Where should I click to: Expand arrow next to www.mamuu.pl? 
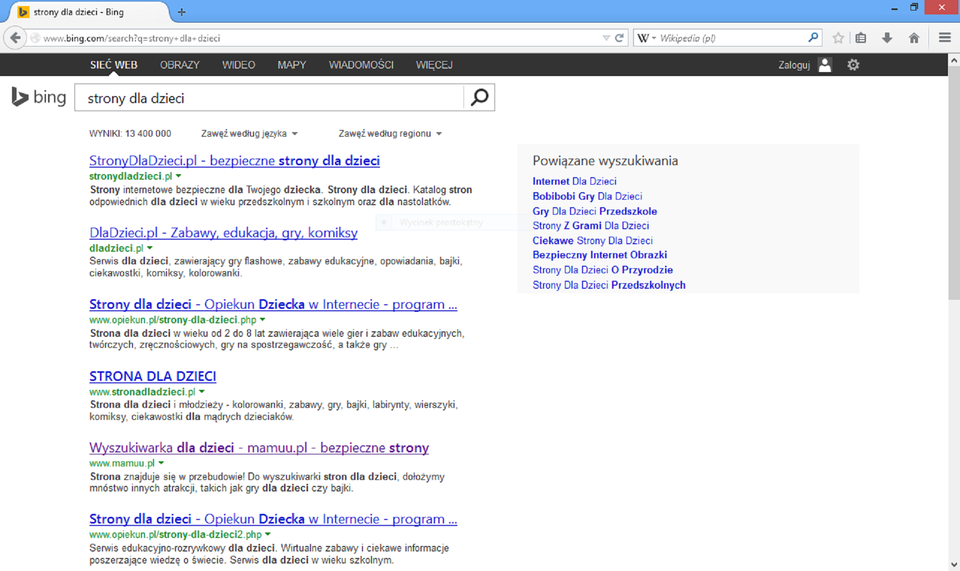click(161, 463)
